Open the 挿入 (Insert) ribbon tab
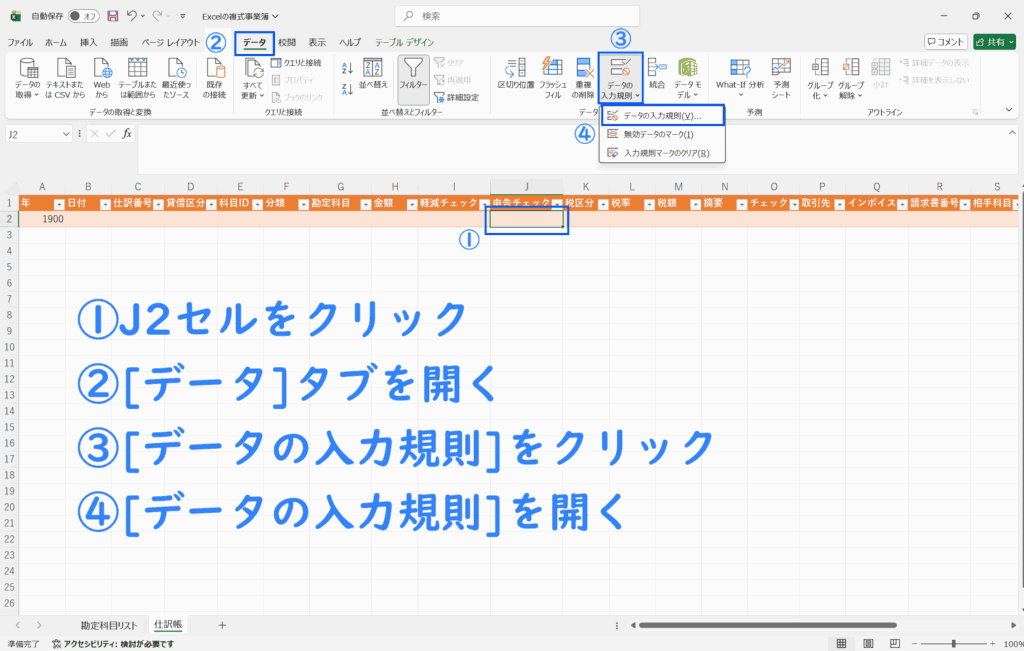 [89, 42]
